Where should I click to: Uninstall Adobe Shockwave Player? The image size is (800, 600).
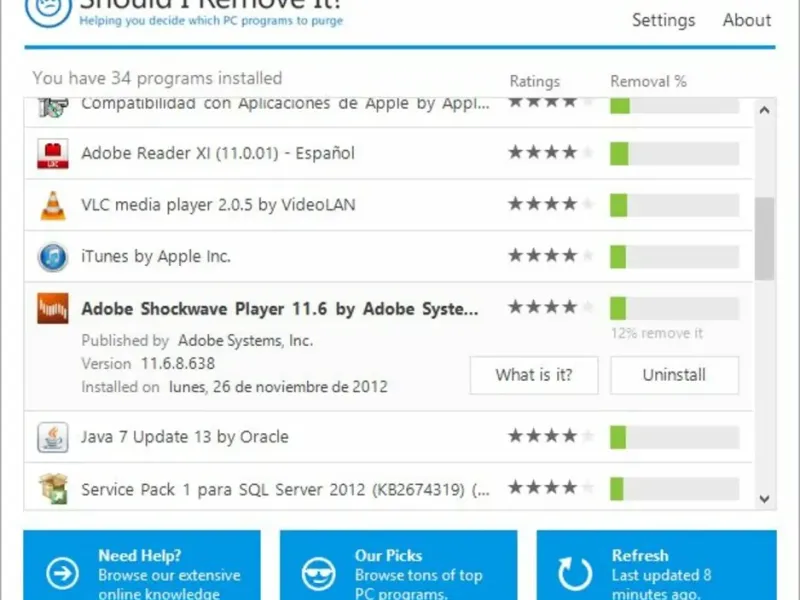[674, 375]
